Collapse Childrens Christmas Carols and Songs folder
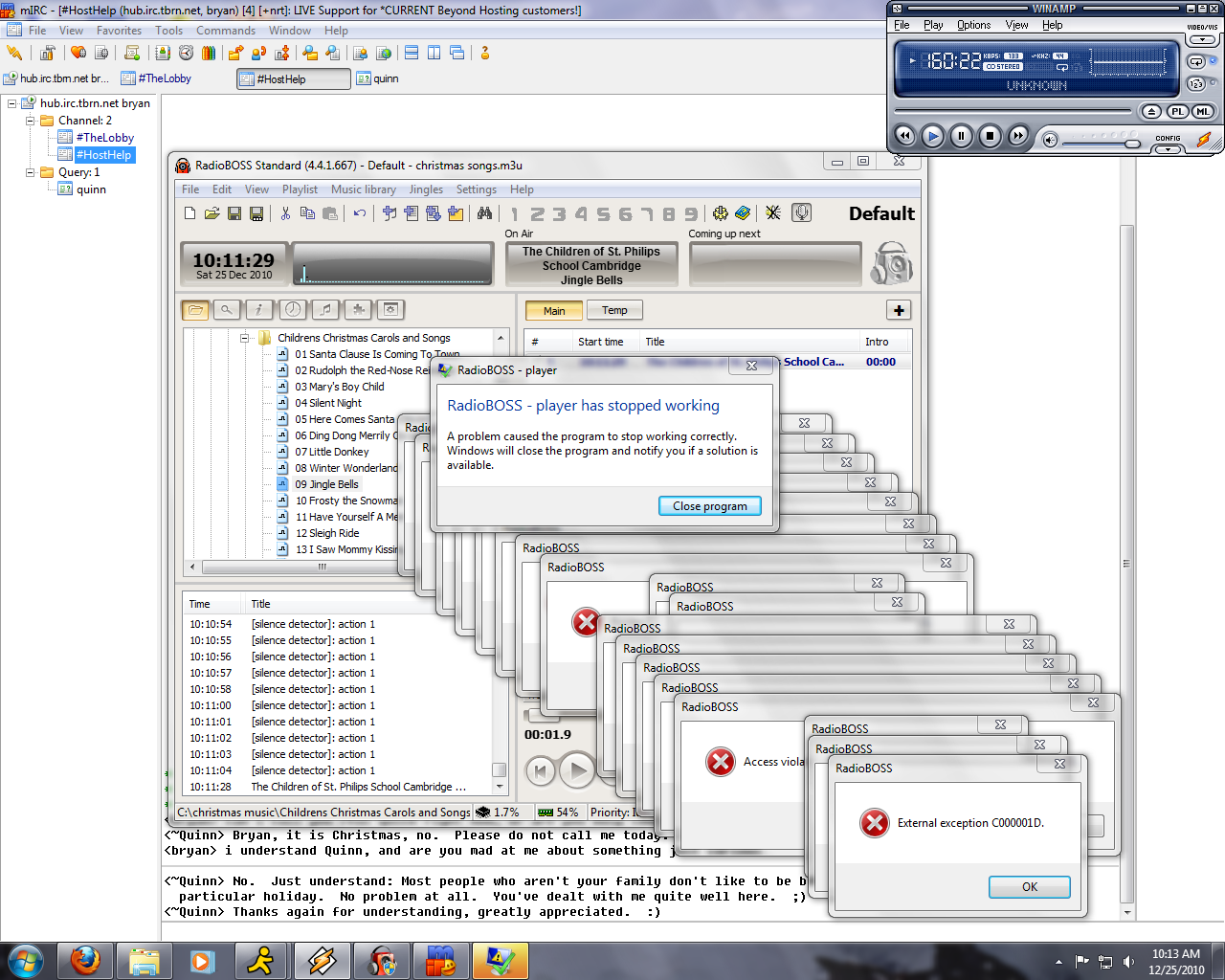The height and width of the screenshot is (980, 1225). [x=245, y=338]
